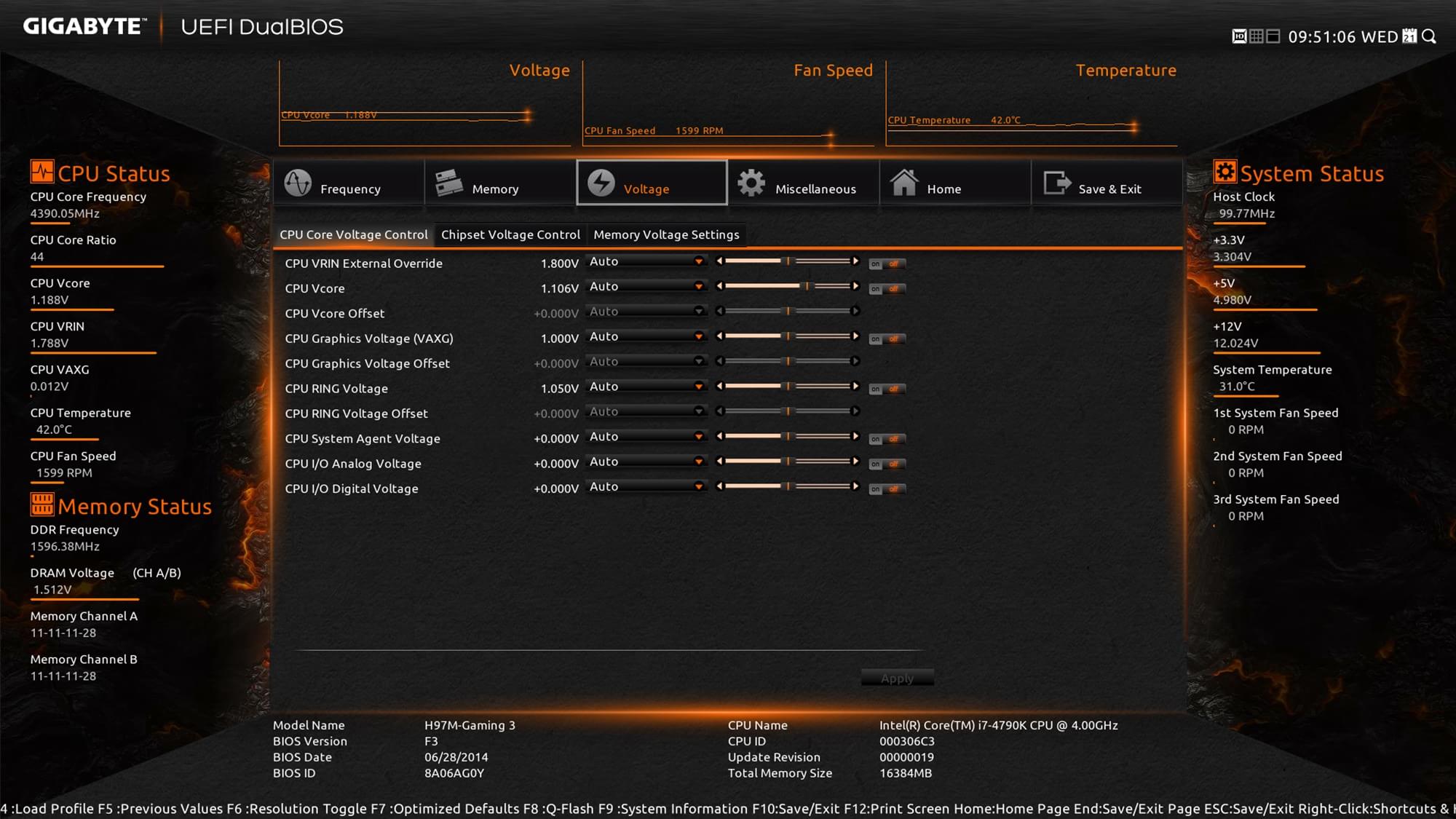Image resolution: width=1456 pixels, height=819 pixels.
Task: Click the CPU I/O Digital Voltage slider handle
Action: tap(788, 486)
